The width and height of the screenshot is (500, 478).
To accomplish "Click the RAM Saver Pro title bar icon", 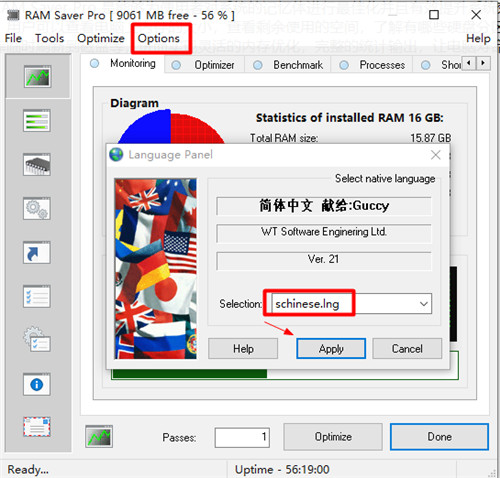I will click(13, 15).
